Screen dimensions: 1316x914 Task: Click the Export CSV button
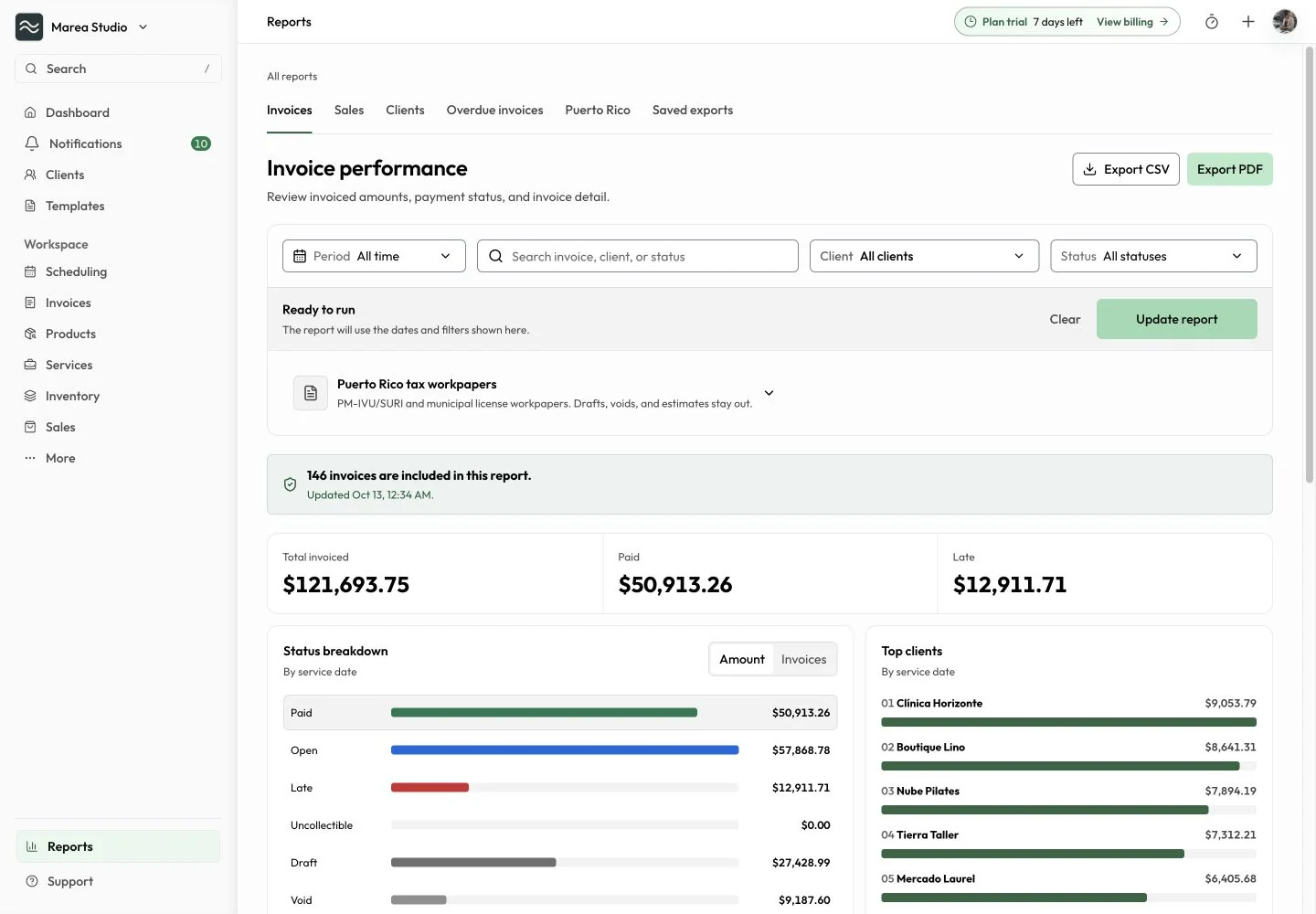click(1126, 169)
